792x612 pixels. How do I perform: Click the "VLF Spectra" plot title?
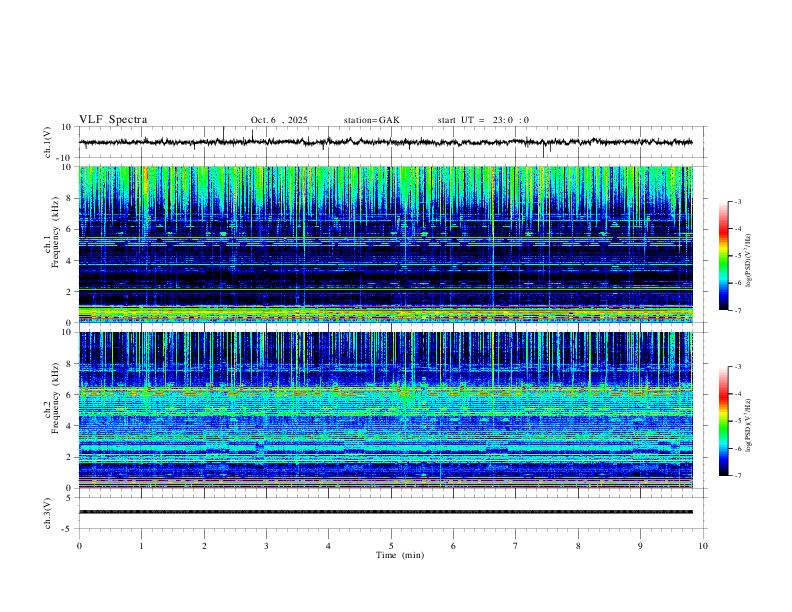click(113, 120)
